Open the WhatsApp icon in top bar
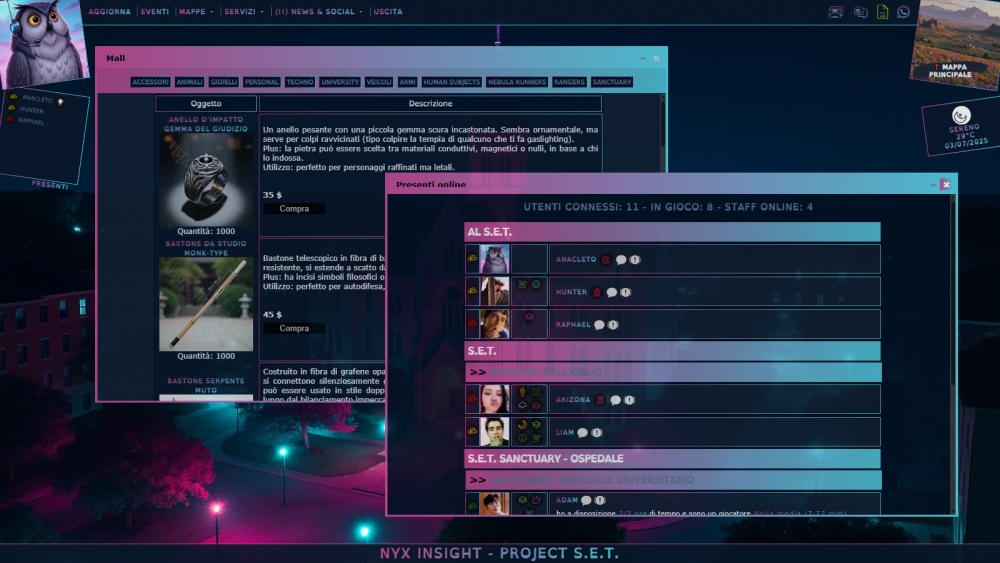Viewport: 1000px width, 563px height. [903, 12]
